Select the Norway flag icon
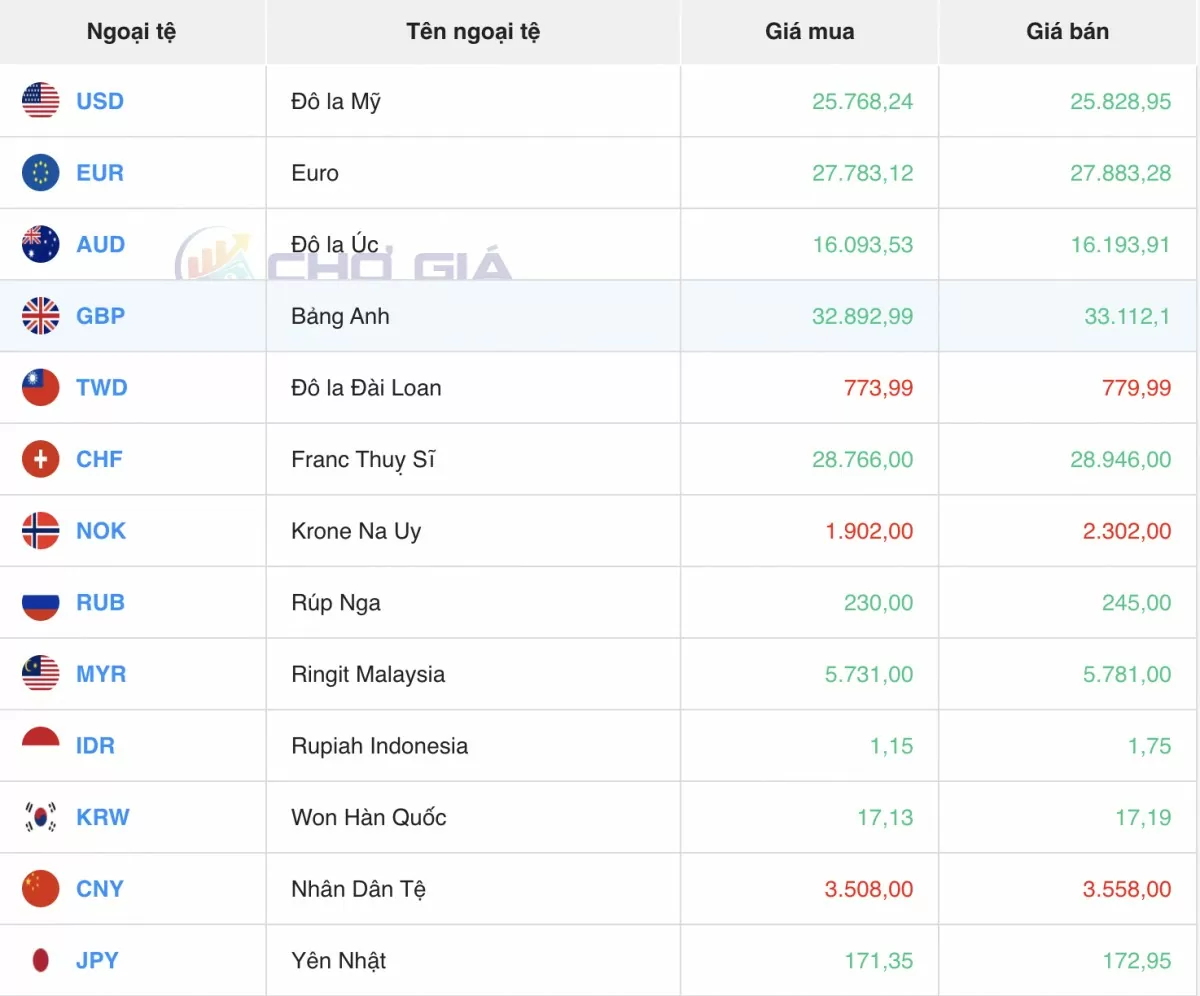Viewport: 1200px width, 996px height. tap(41, 530)
